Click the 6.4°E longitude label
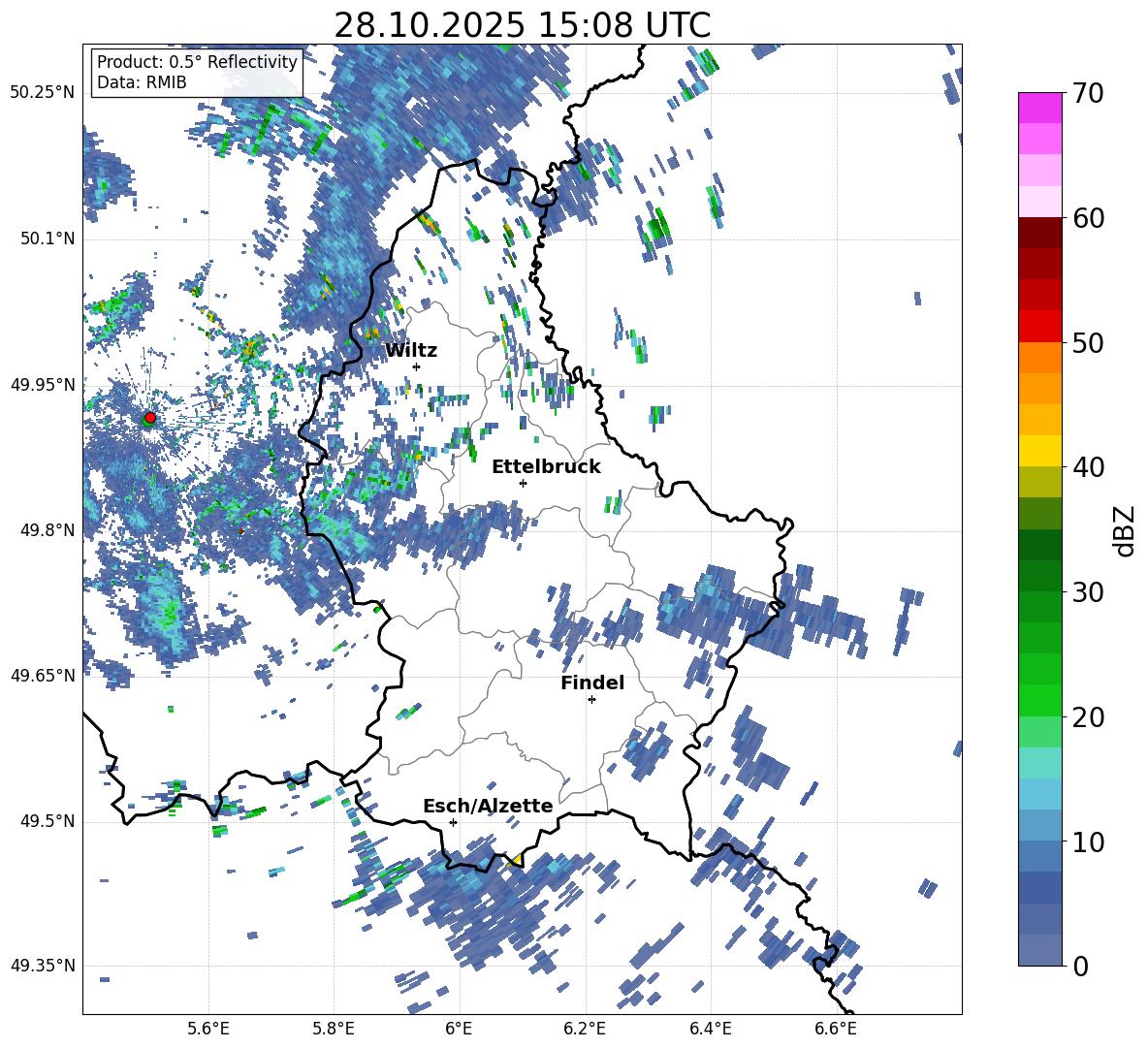The height and width of the screenshot is (1048, 1148). point(710,1029)
